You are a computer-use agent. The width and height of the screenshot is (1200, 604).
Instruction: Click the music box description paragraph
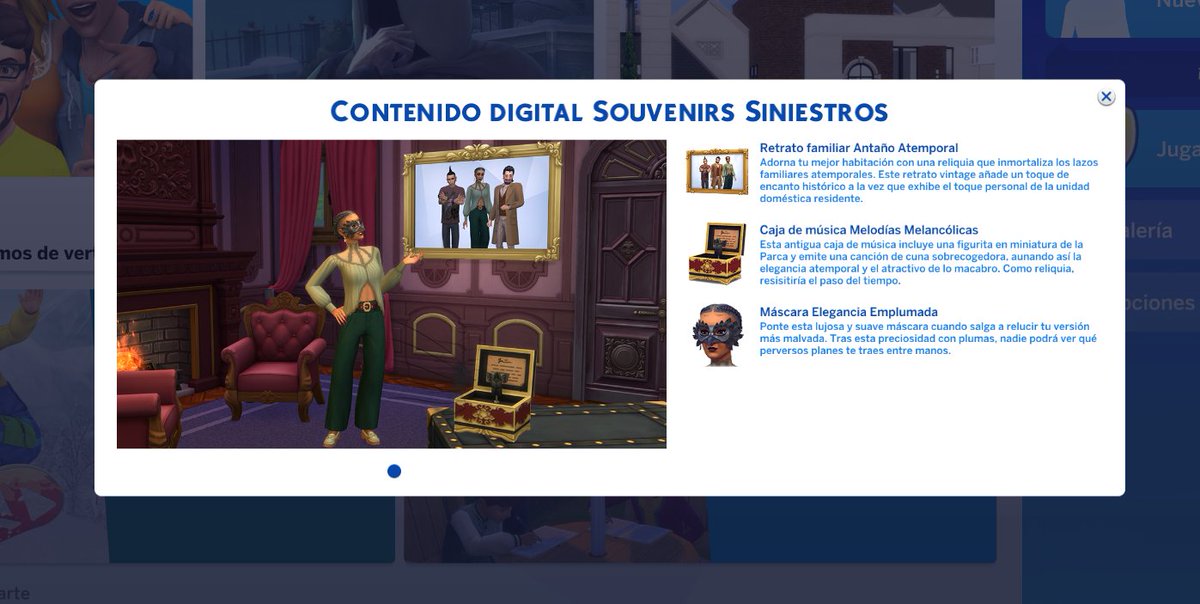click(922, 262)
